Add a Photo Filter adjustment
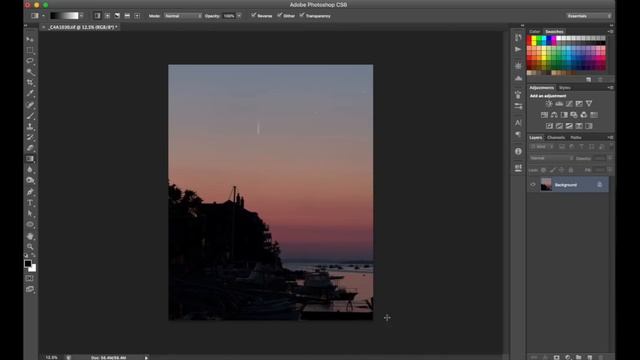The width and height of the screenshot is (640, 360). pos(574,115)
